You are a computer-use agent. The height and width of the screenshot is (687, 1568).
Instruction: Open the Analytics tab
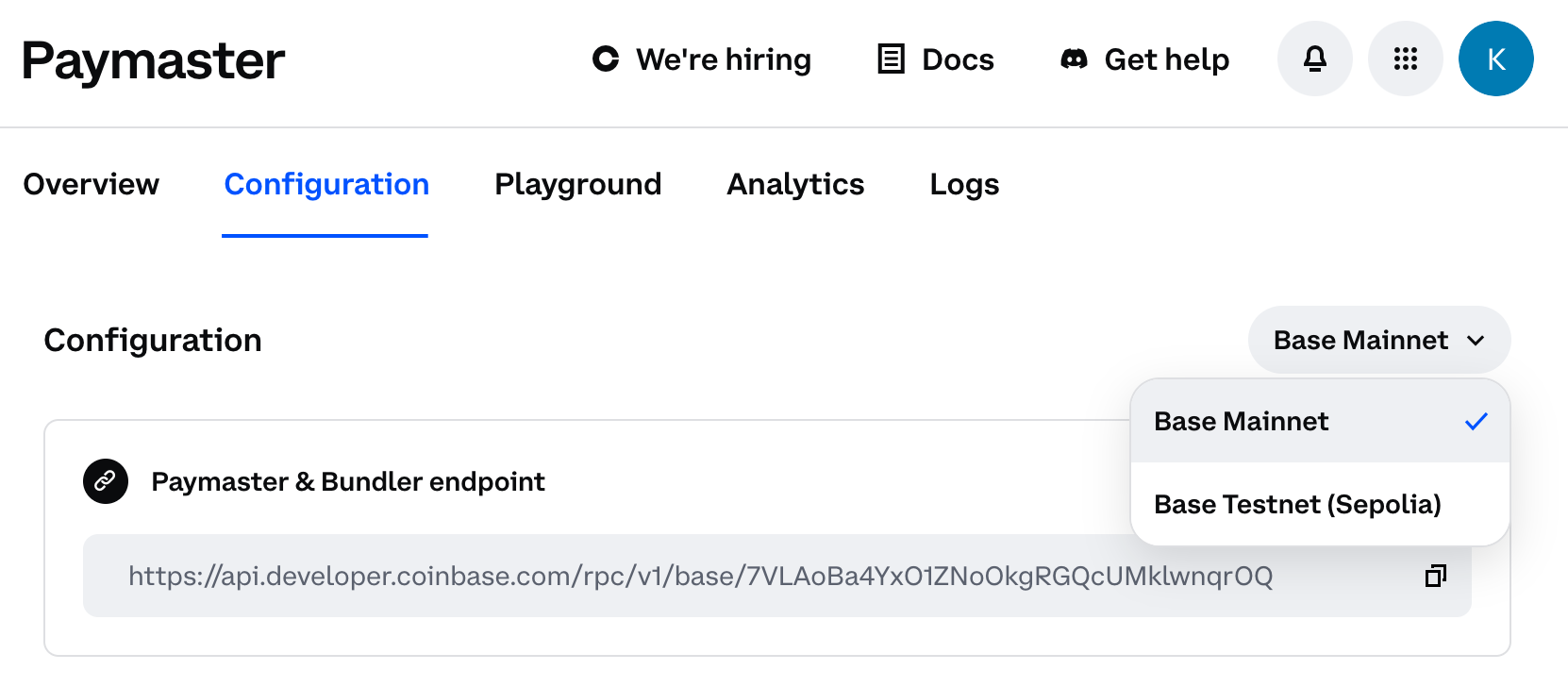[795, 184]
